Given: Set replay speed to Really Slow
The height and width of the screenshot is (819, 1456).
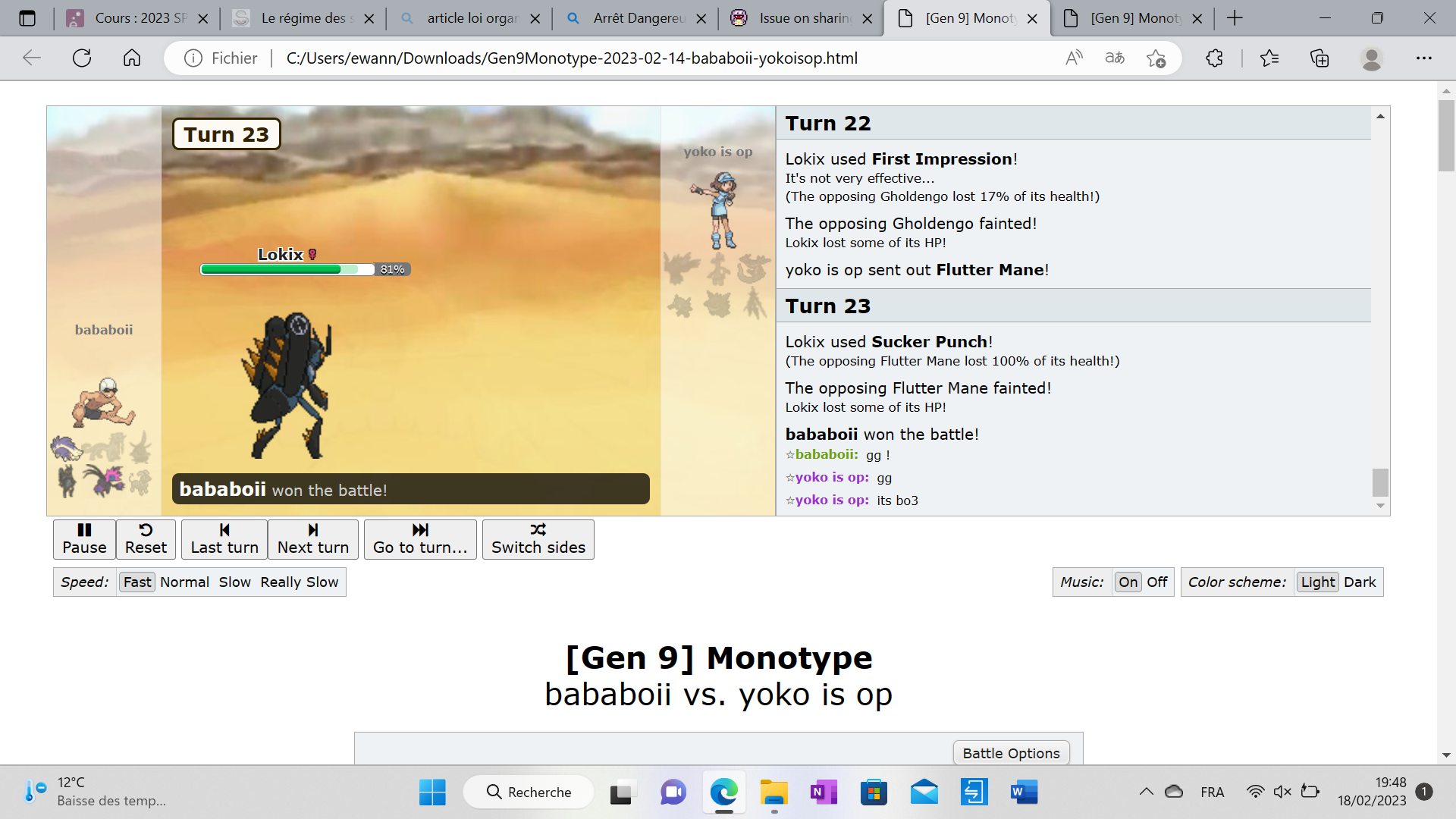Looking at the screenshot, I should [x=299, y=582].
